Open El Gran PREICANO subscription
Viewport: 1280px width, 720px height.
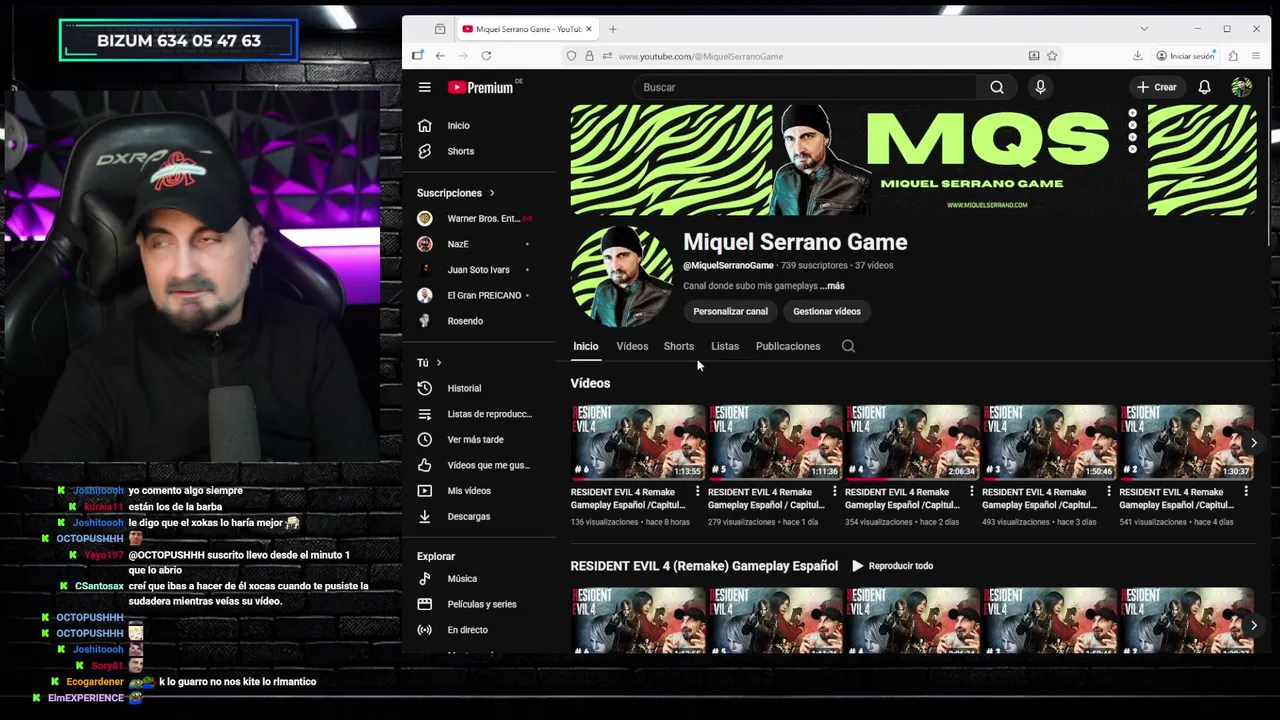486,295
